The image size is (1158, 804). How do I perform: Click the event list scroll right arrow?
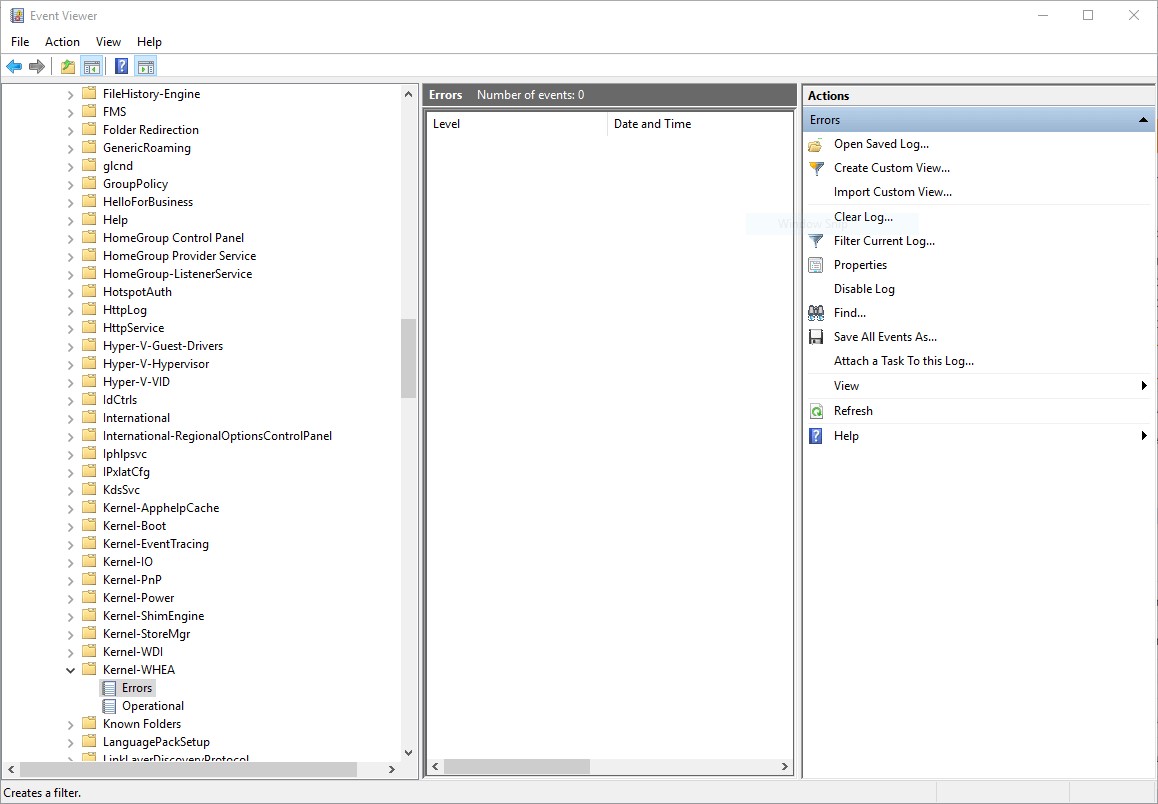[784, 767]
